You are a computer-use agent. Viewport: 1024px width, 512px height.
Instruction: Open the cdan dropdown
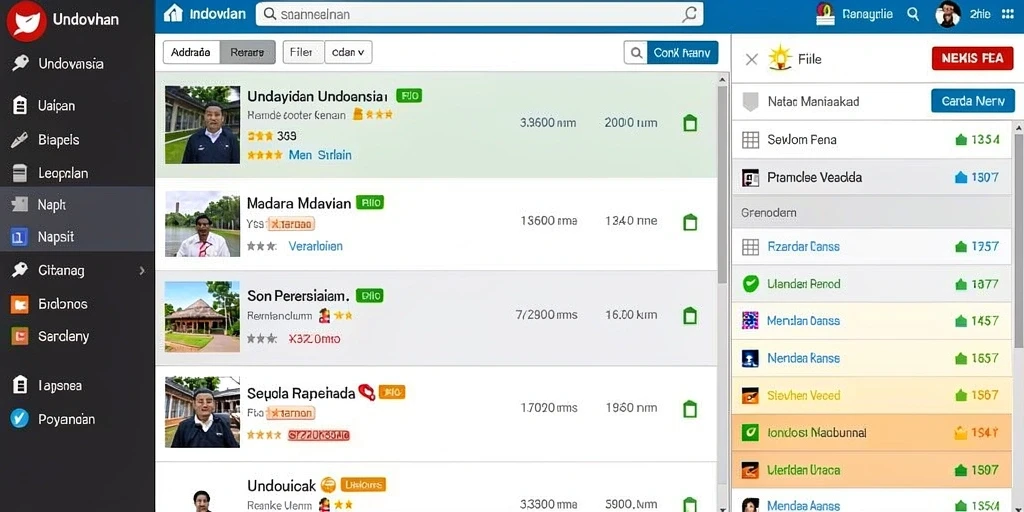(x=348, y=52)
